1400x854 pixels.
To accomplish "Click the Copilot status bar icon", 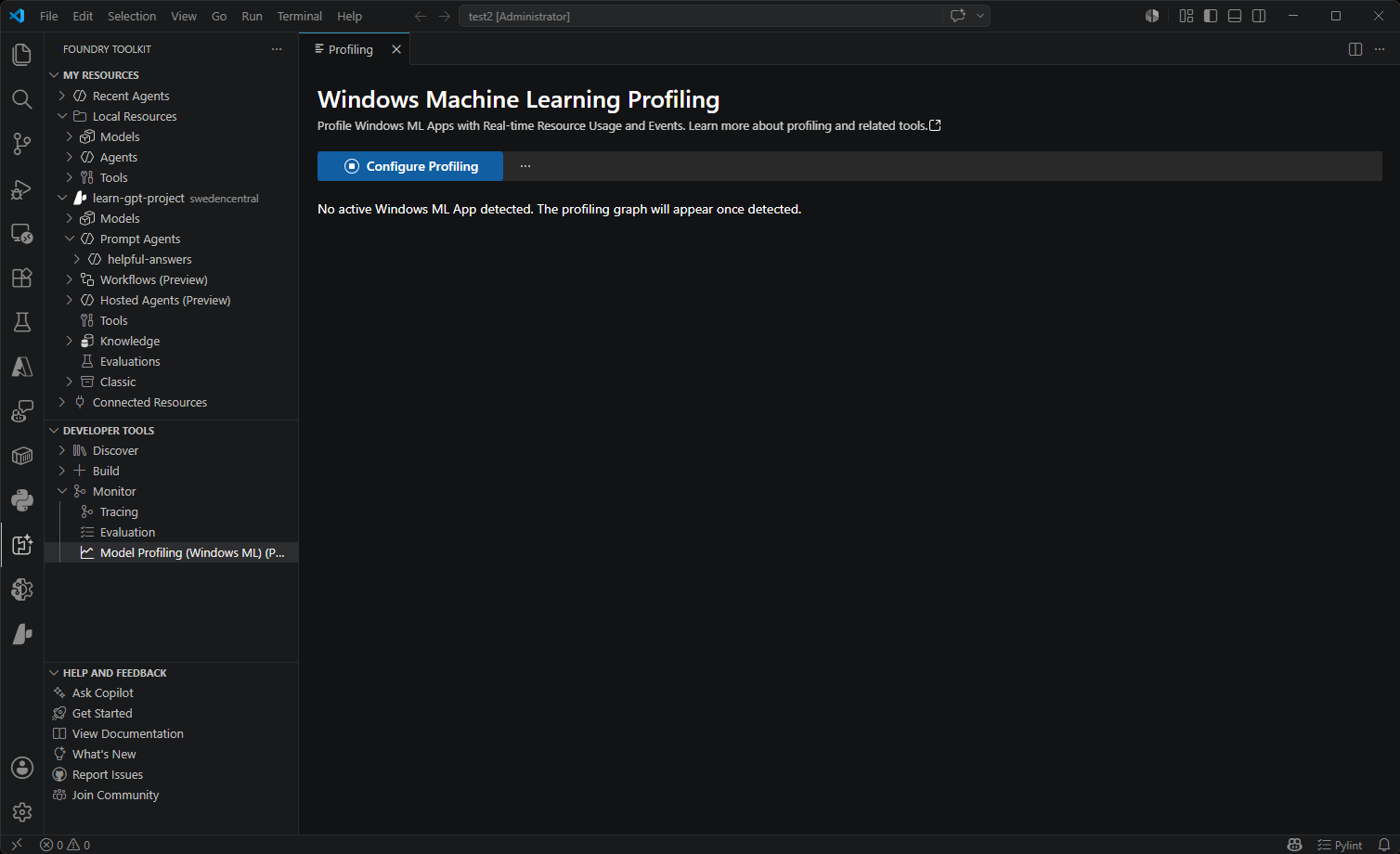I will point(1294,845).
